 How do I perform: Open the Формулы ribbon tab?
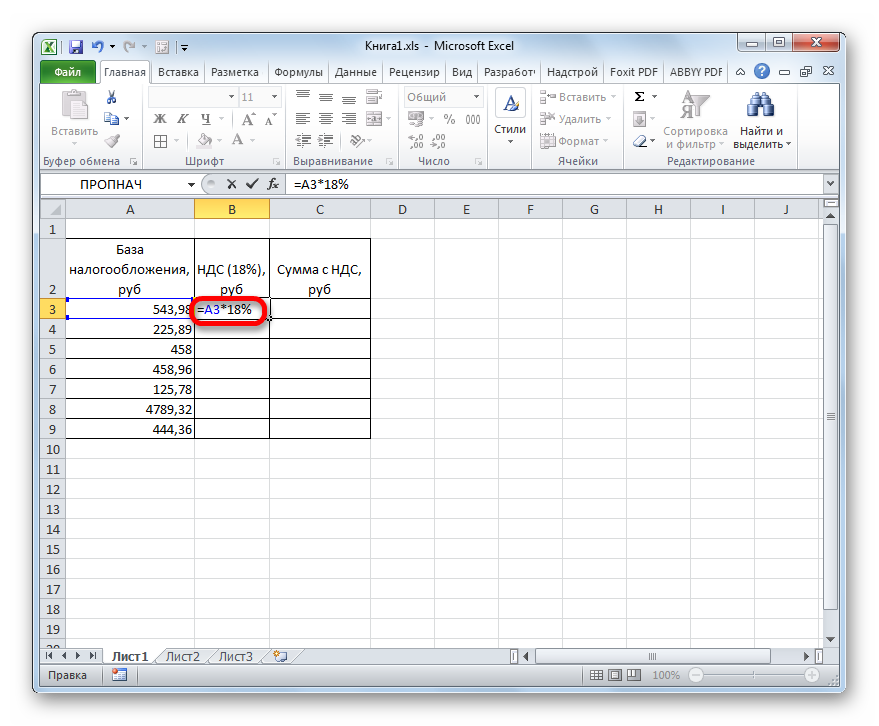[298, 72]
